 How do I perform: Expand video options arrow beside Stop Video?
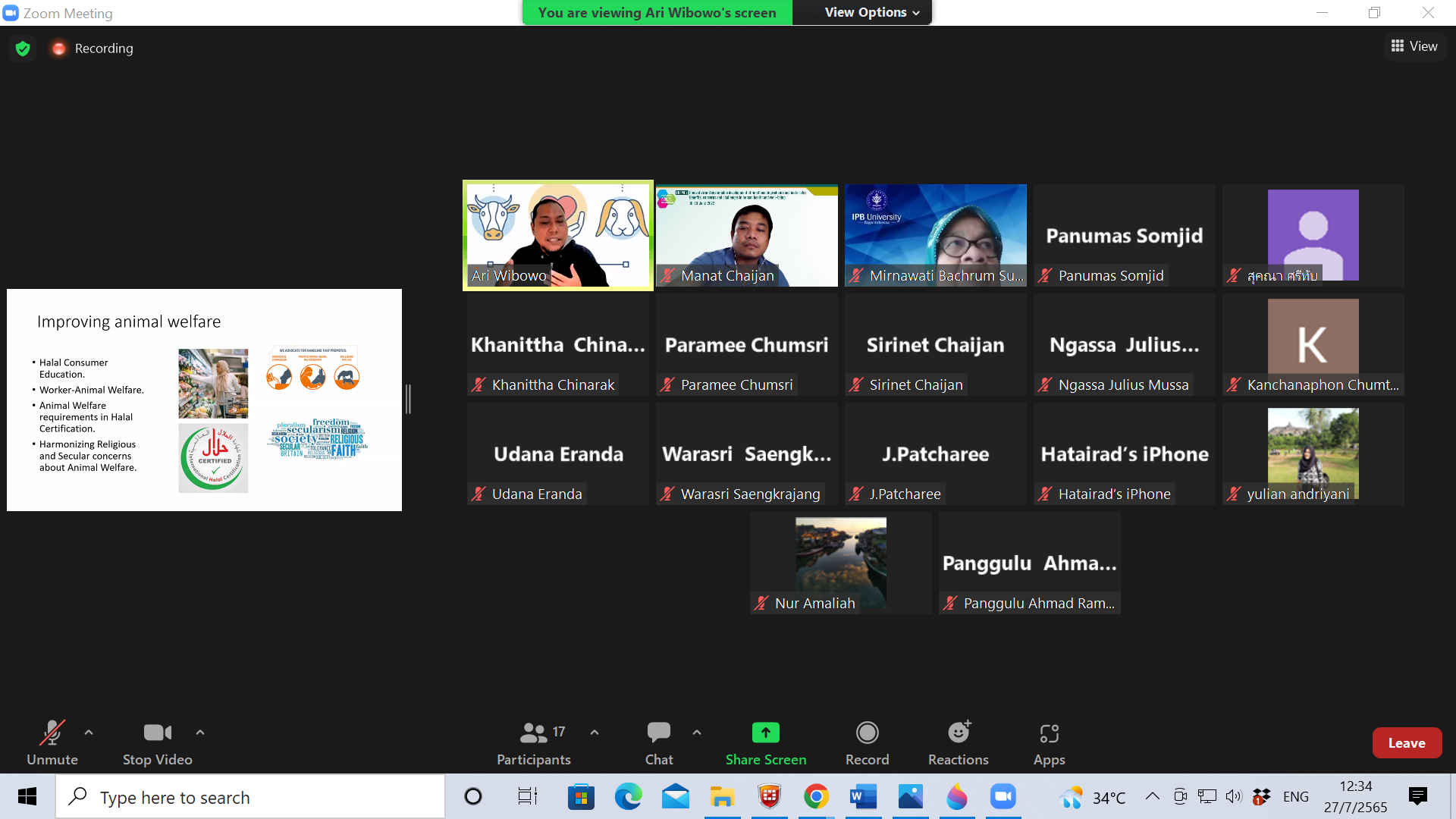click(x=200, y=733)
